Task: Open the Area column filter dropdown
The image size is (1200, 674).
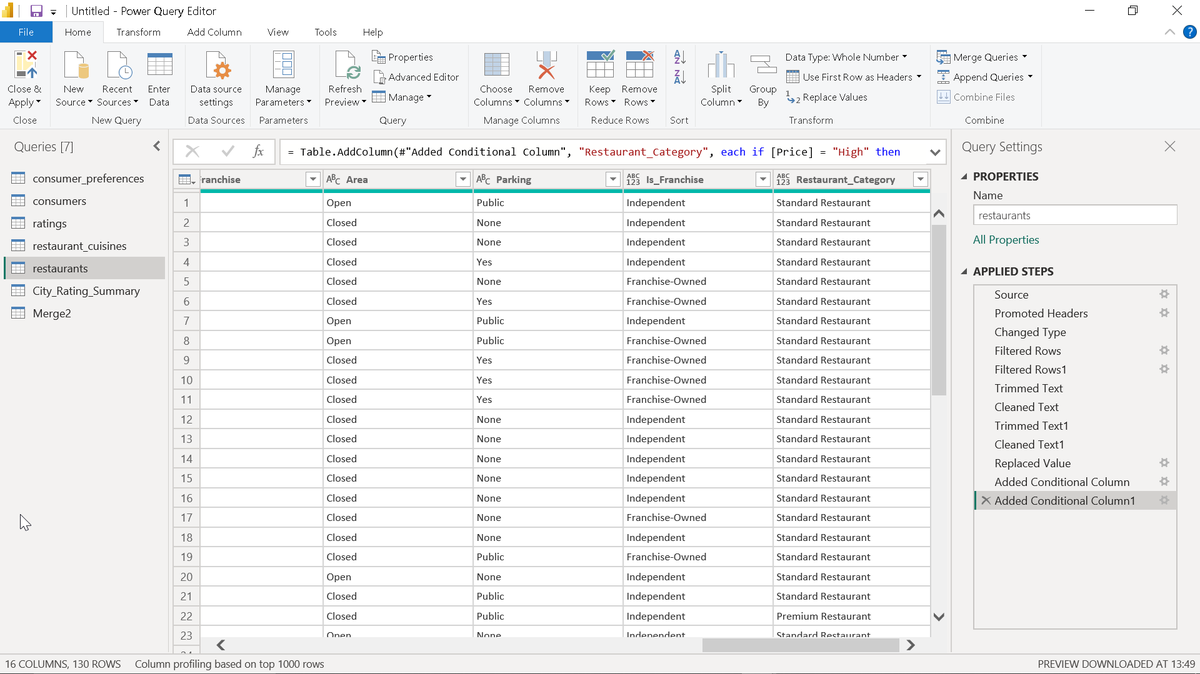Action: 462,180
